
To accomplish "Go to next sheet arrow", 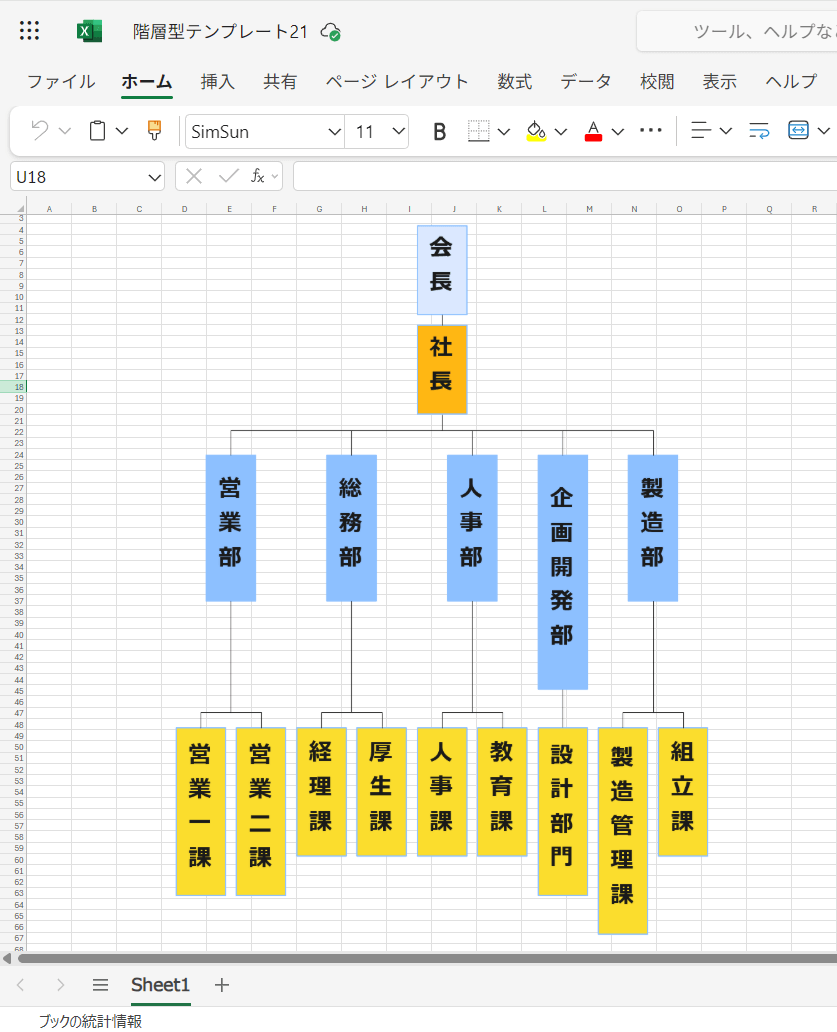I will pyautogui.click(x=61, y=985).
